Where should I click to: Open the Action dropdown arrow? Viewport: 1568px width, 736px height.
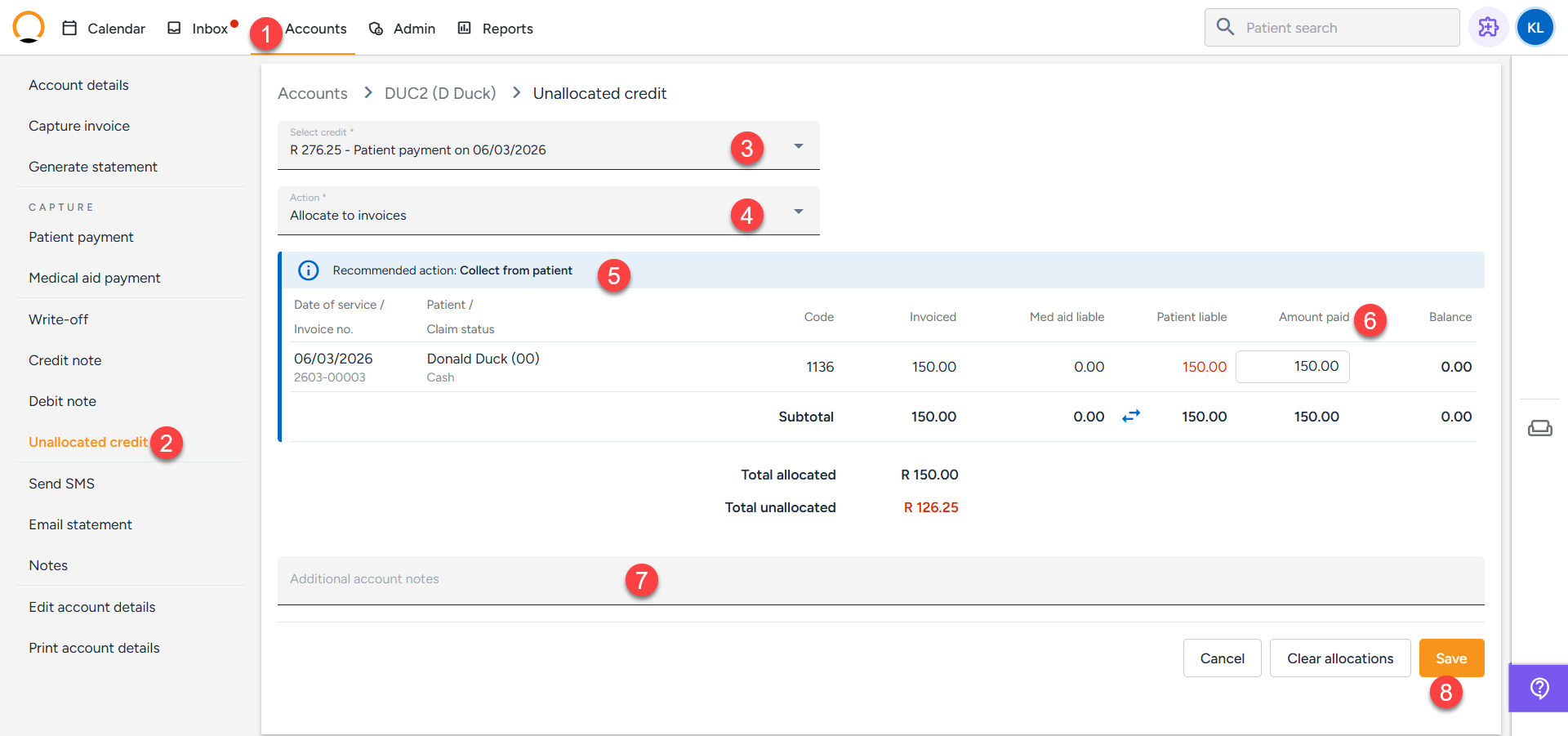coord(798,212)
